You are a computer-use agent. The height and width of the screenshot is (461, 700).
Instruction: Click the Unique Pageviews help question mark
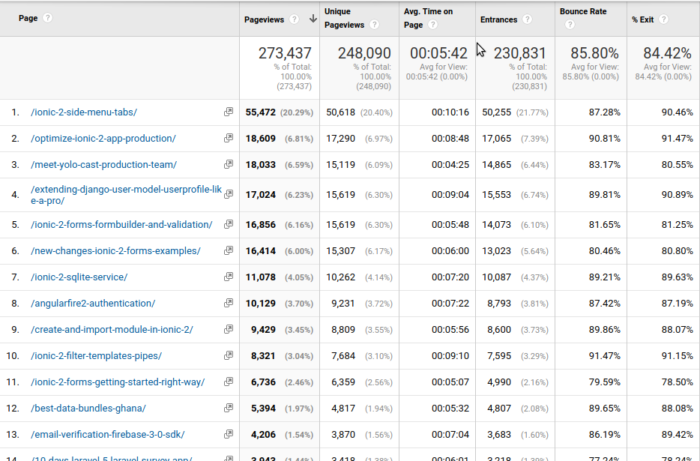374,25
